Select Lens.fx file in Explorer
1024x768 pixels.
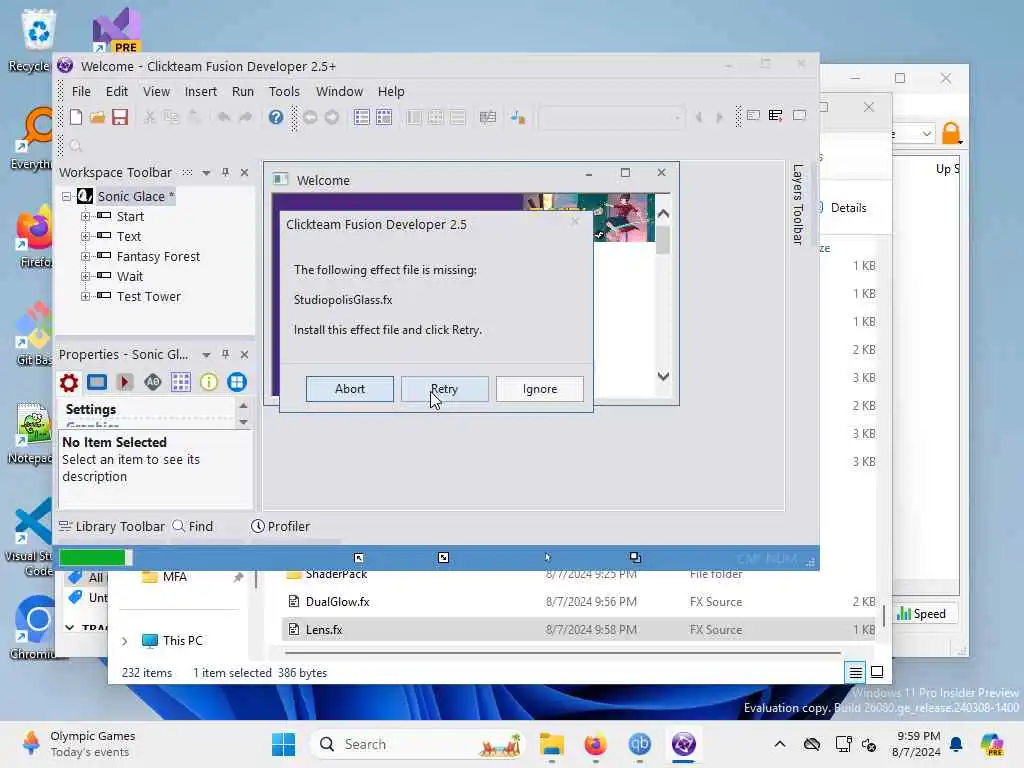324,630
